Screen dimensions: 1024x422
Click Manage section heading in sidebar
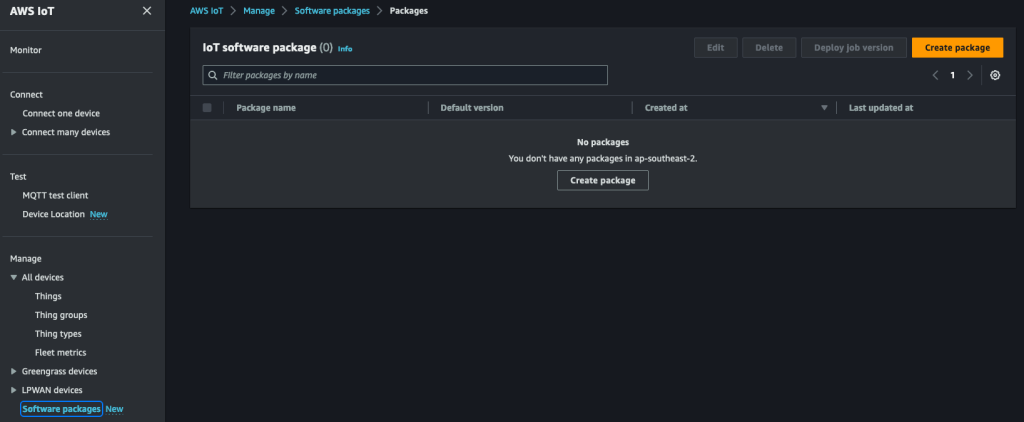[x=25, y=259]
